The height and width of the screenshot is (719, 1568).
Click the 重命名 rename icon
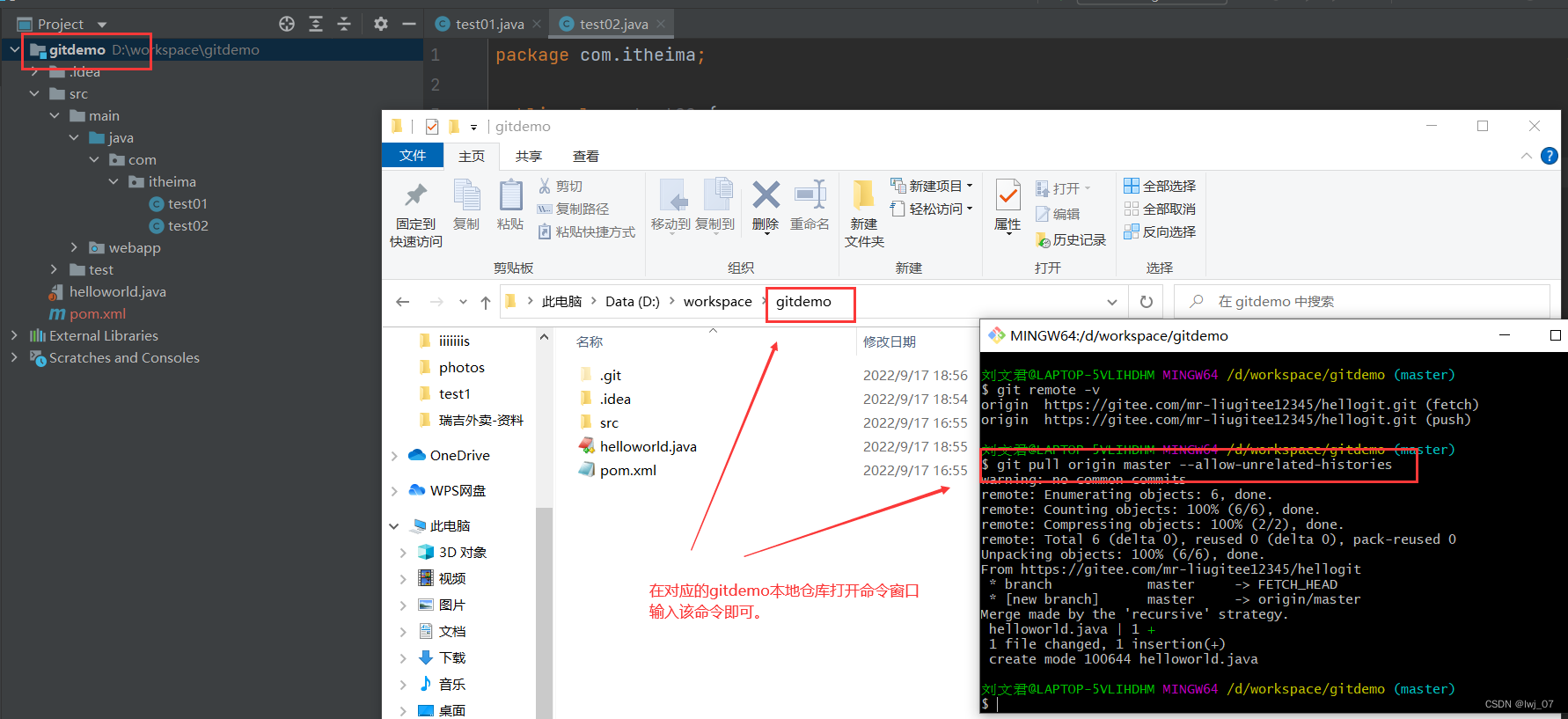point(810,194)
